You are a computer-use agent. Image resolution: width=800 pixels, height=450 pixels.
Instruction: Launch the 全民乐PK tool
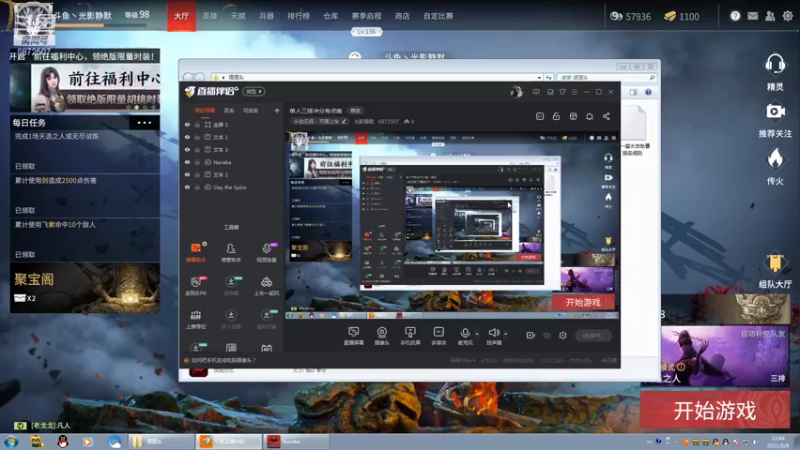coord(195,286)
